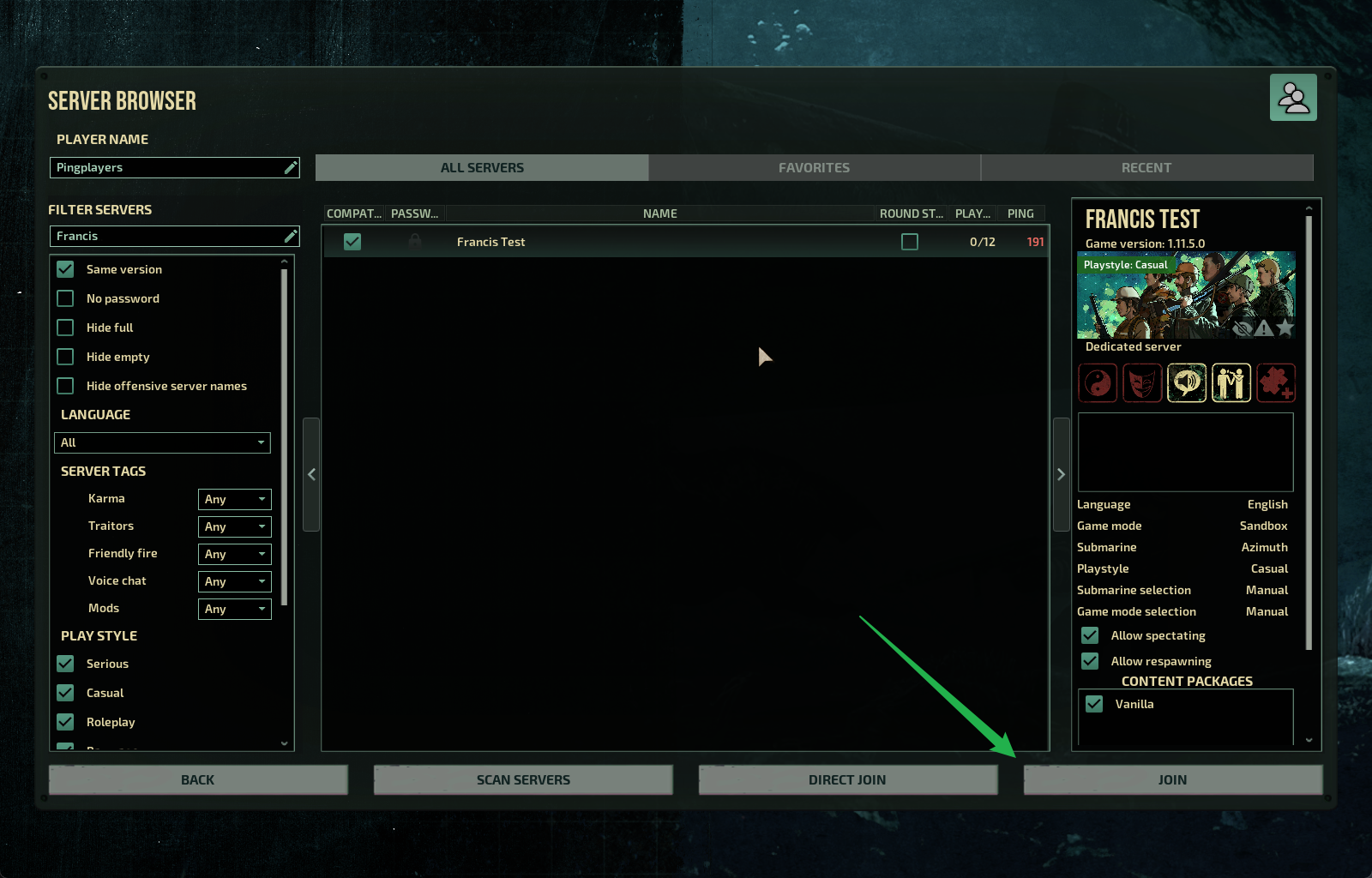Open the friends list icon
Image resolution: width=1372 pixels, height=878 pixels.
(1292, 98)
